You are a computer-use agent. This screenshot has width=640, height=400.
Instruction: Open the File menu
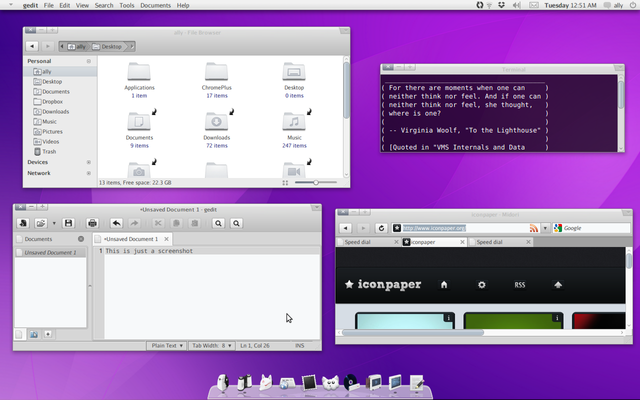(49, 5)
